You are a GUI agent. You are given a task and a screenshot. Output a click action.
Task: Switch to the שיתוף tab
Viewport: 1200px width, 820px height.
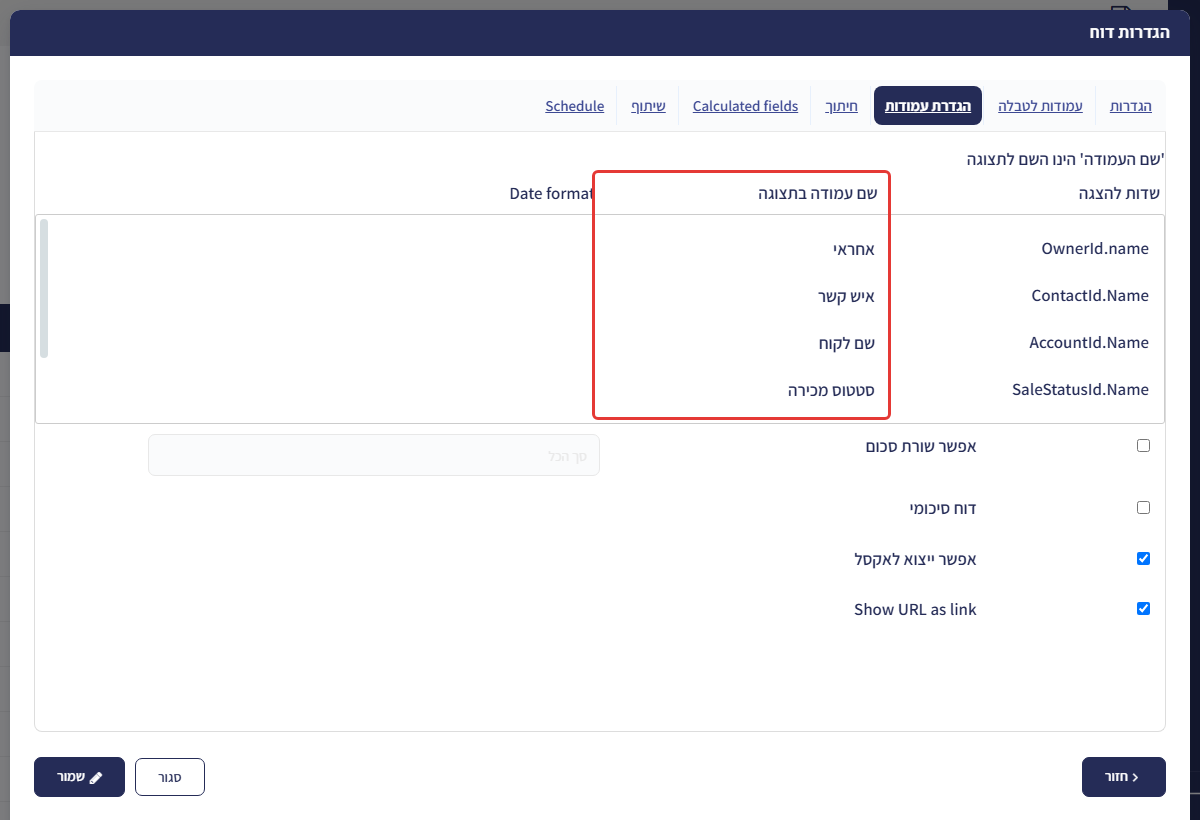[x=648, y=106]
